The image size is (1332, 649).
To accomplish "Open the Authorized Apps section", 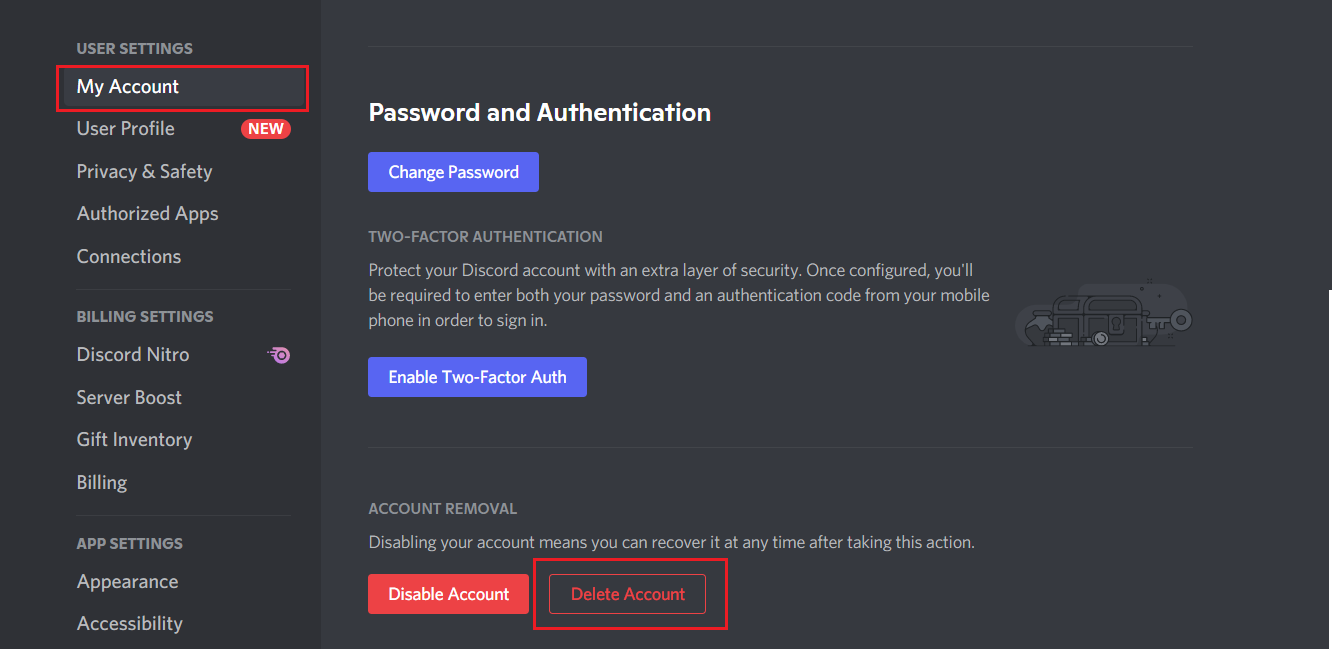I will click(147, 213).
